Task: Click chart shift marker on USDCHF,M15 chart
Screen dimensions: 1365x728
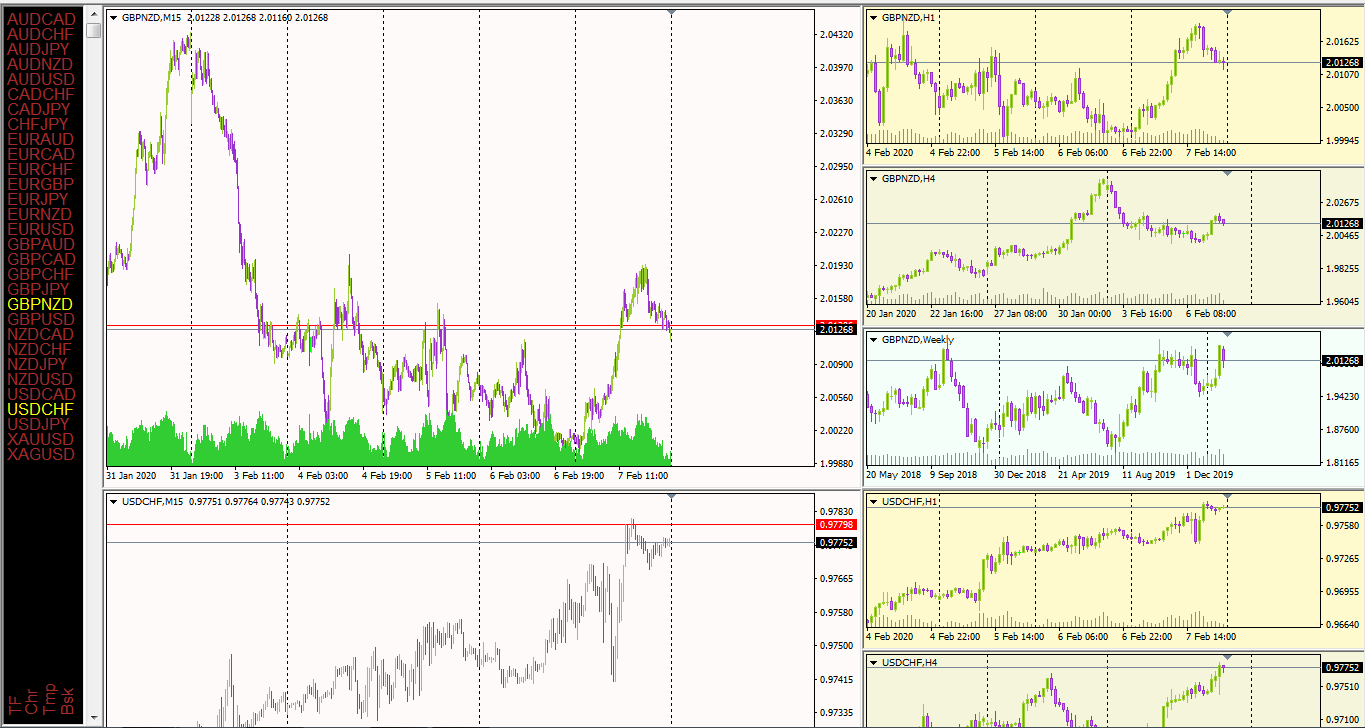Action: coord(671,496)
